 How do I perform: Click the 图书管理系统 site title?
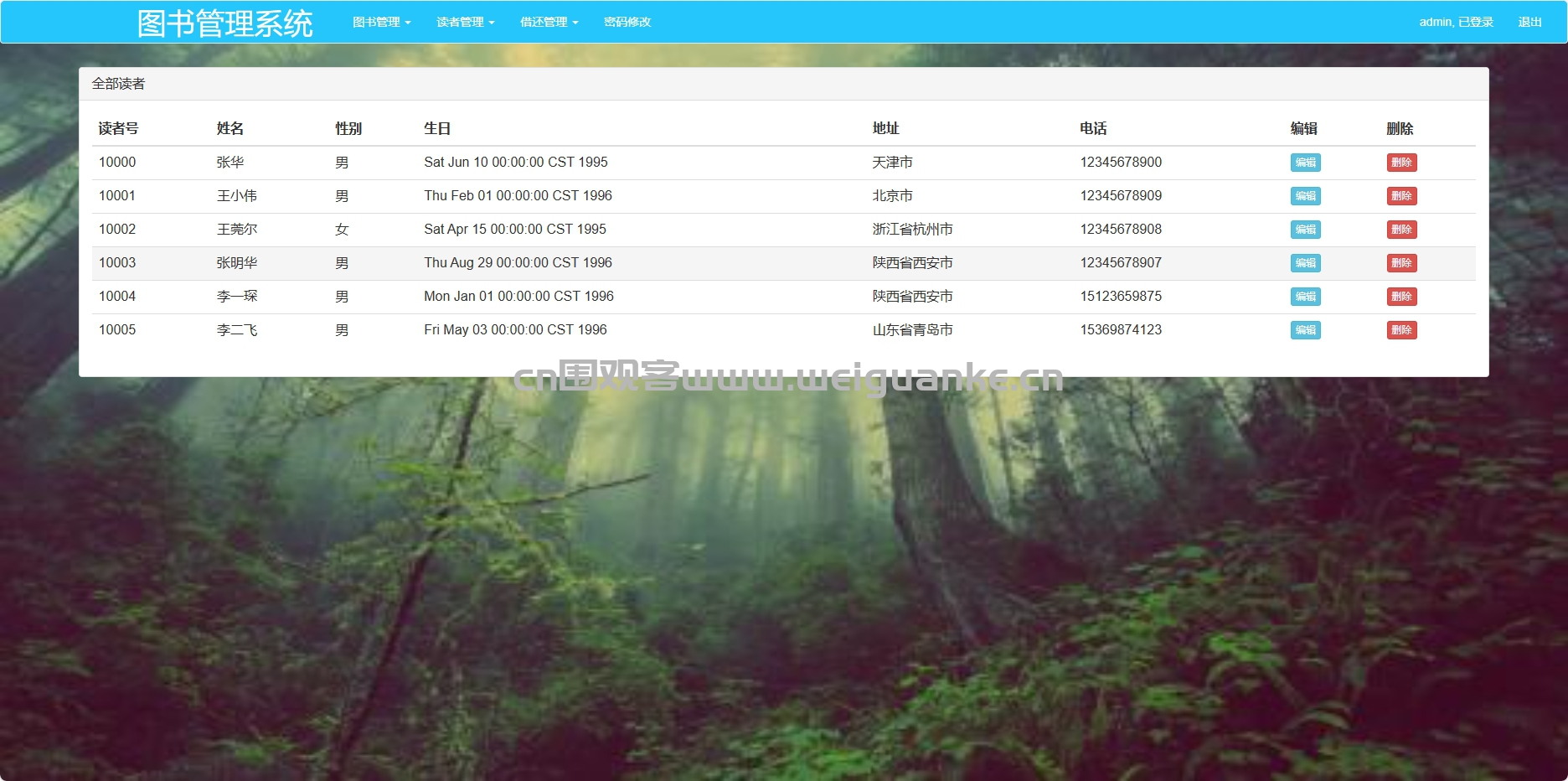225,23
